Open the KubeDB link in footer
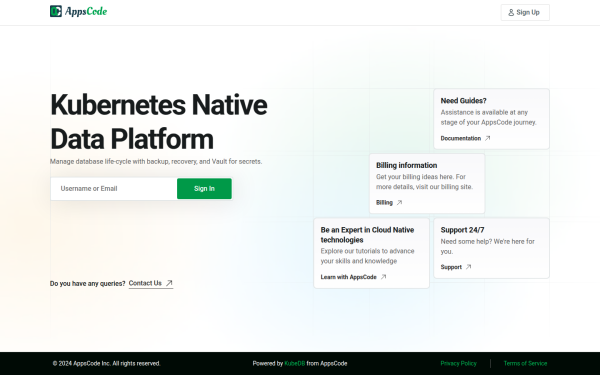This screenshot has height=375, width=600. [x=295, y=364]
